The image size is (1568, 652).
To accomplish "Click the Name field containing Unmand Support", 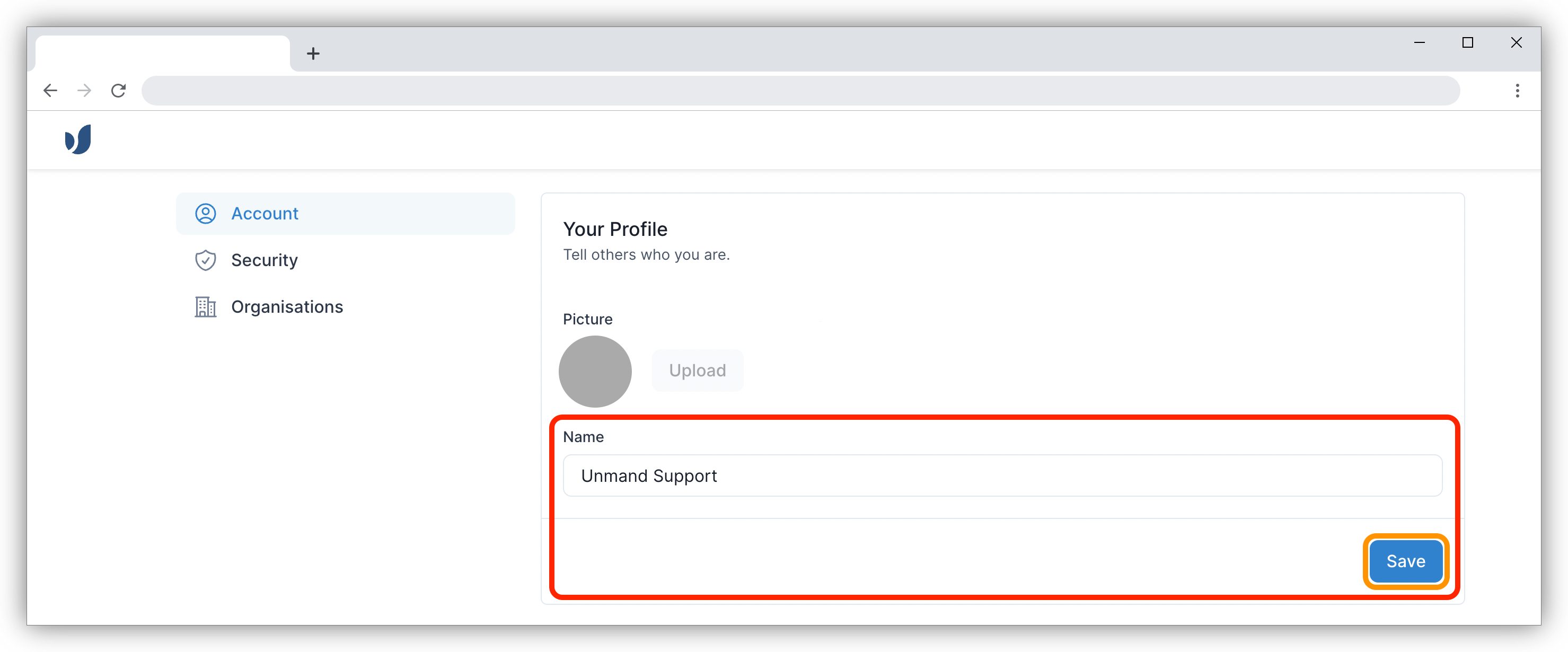I will pos(1002,475).
